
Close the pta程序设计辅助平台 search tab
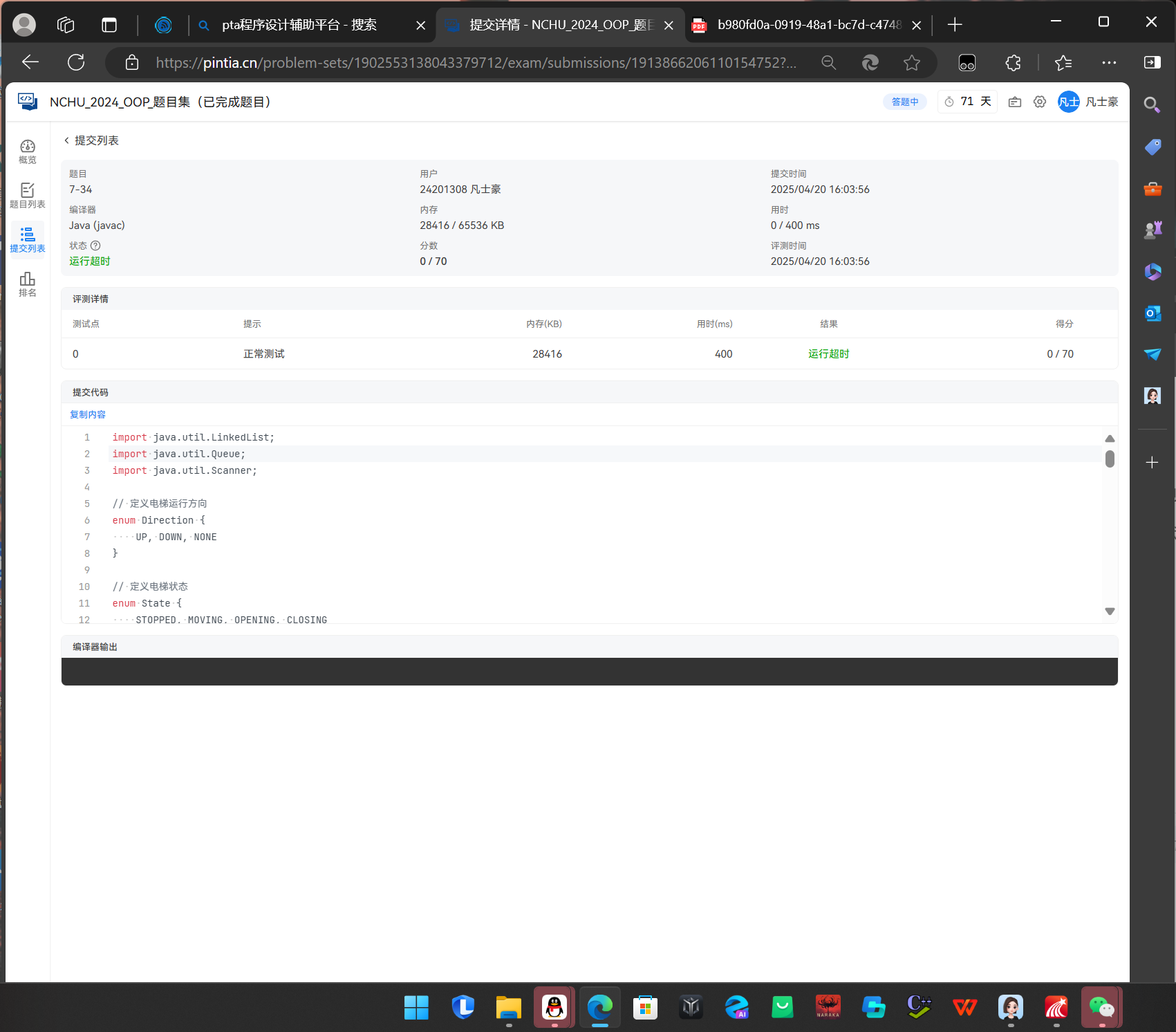tap(420, 26)
